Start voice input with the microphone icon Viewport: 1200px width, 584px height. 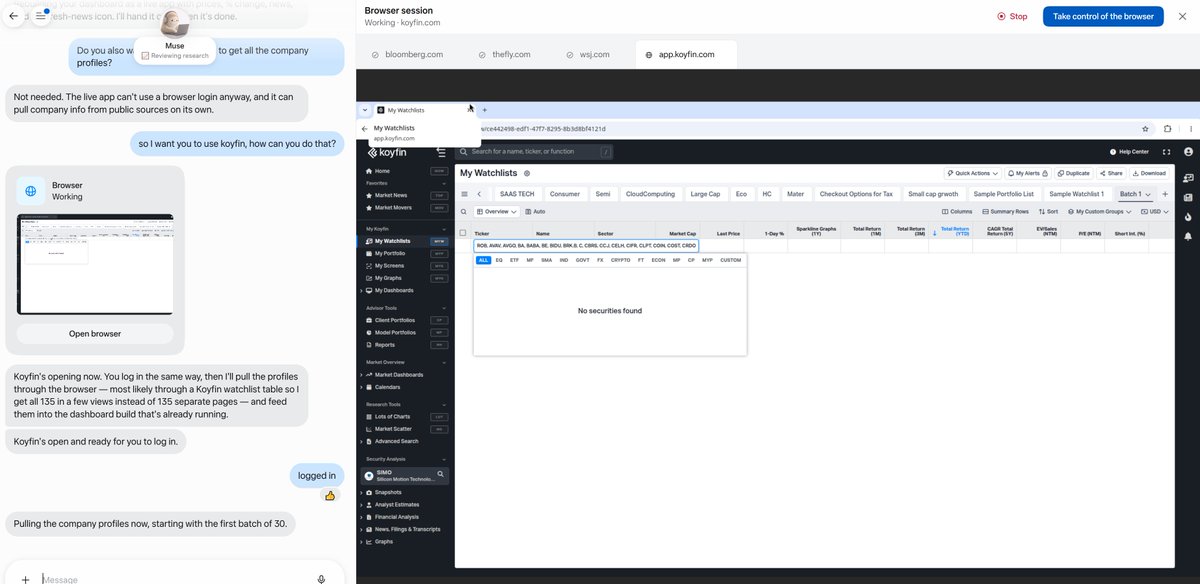point(321,578)
